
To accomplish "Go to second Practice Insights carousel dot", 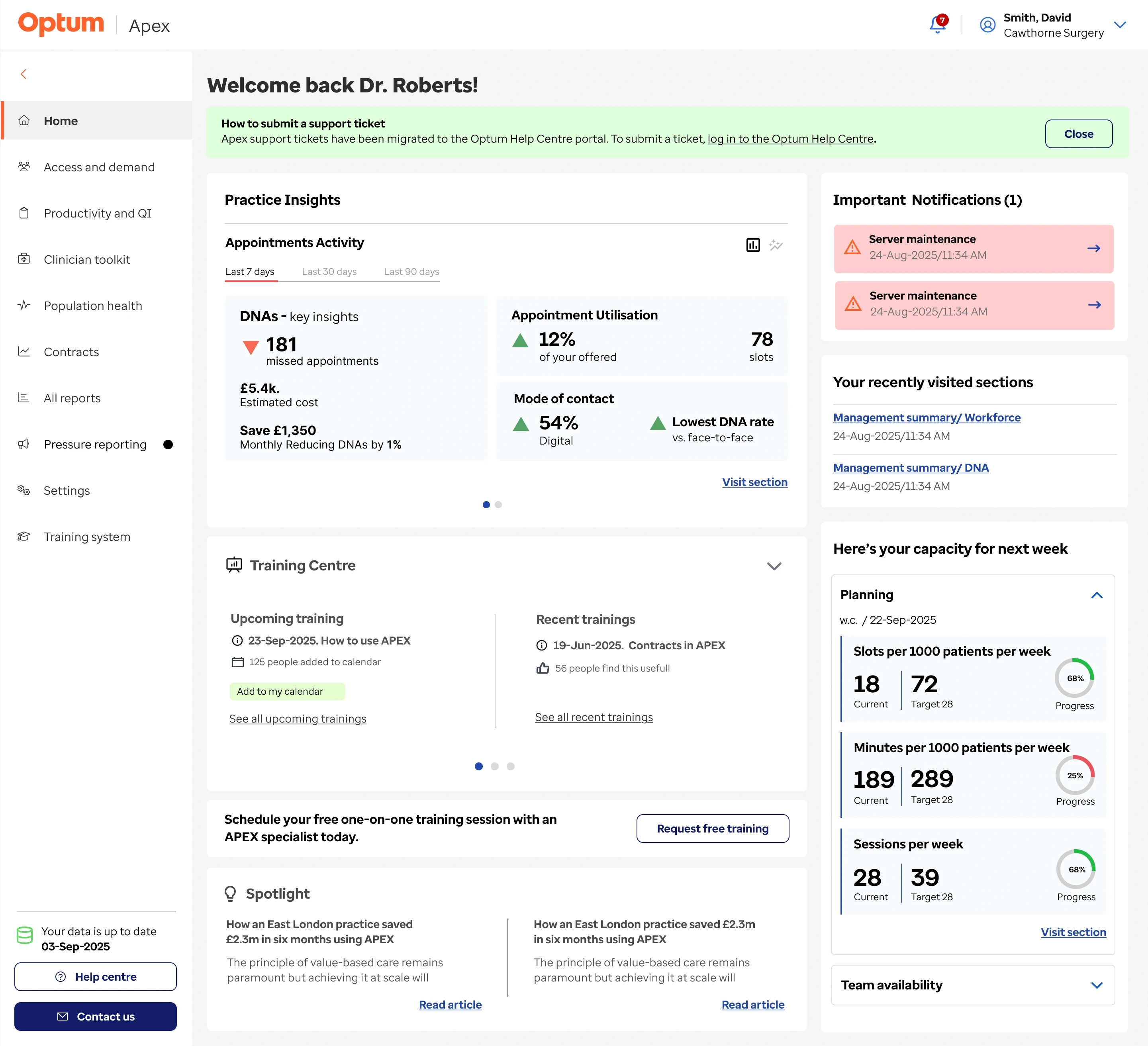I will pos(498,505).
